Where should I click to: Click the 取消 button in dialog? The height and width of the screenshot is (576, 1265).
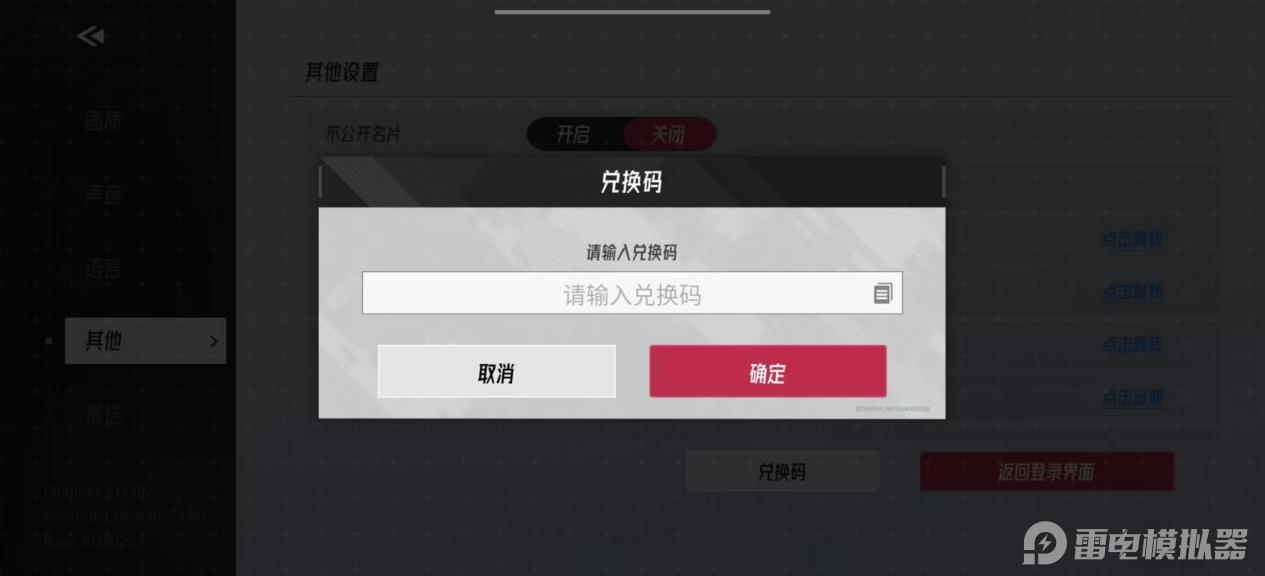tap(496, 372)
